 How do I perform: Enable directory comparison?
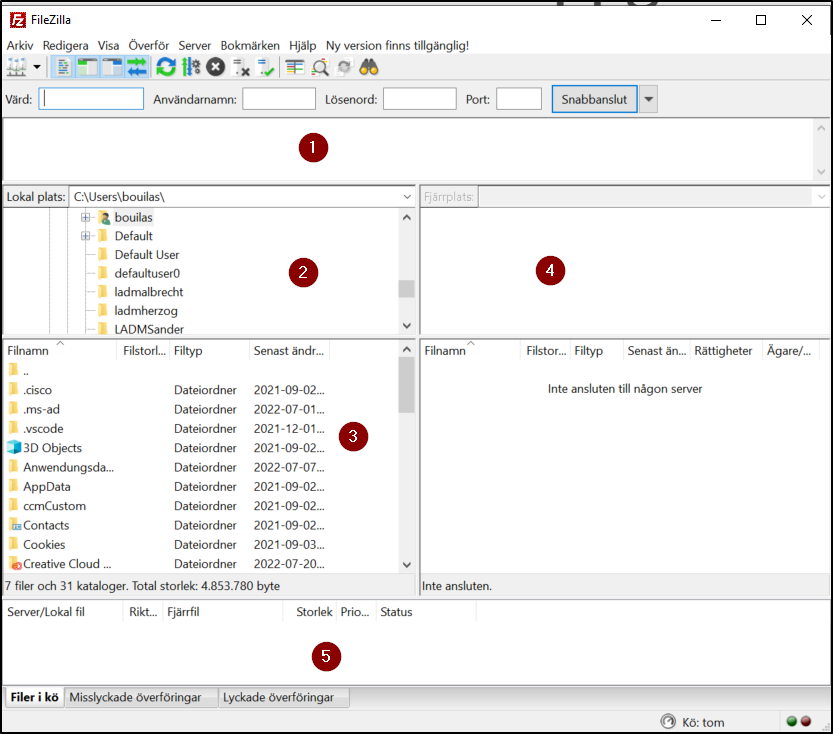click(320, 67)
